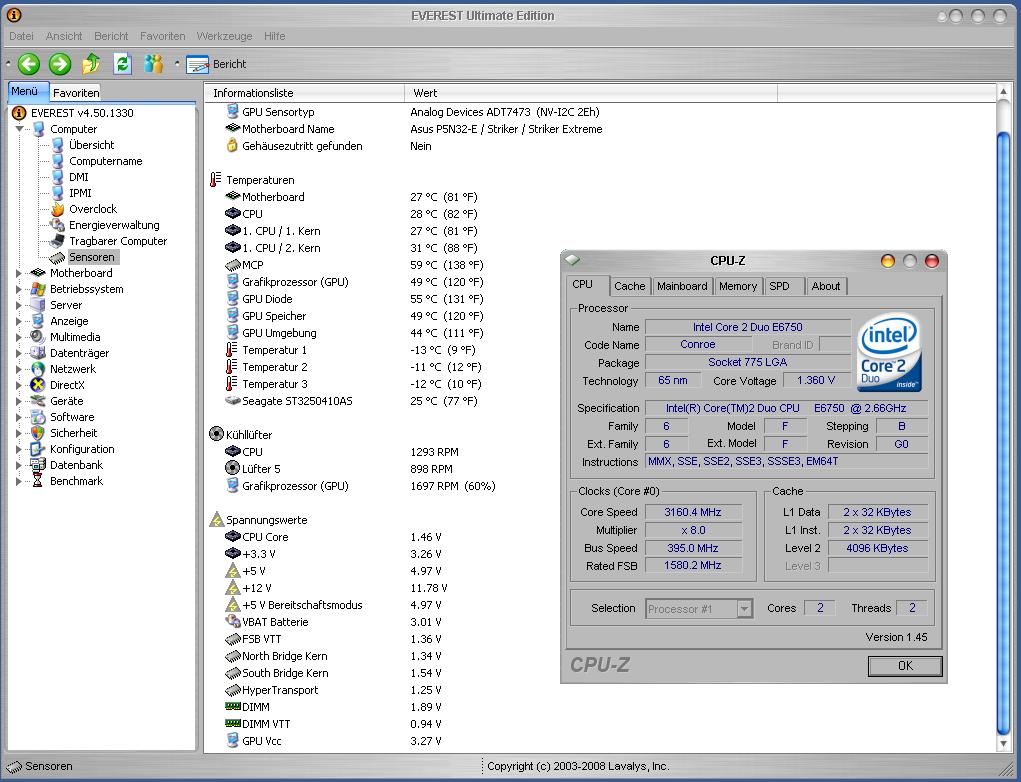This screenshot has width=1021, height=782.
Task: Click the green Forward arrow toolbar icon
Action: click(60, 64)
